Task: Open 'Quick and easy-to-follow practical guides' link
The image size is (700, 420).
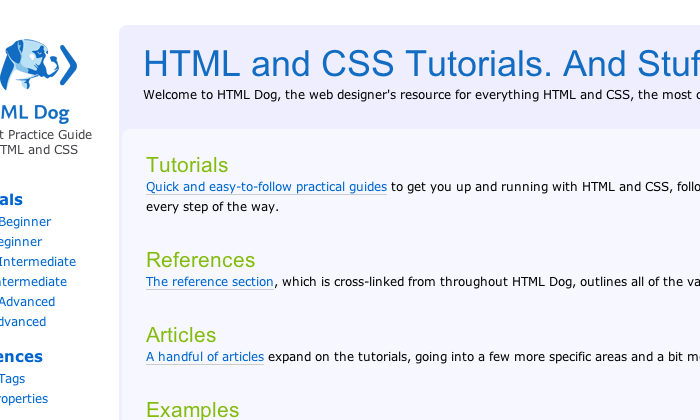Action: coord(267,187)
